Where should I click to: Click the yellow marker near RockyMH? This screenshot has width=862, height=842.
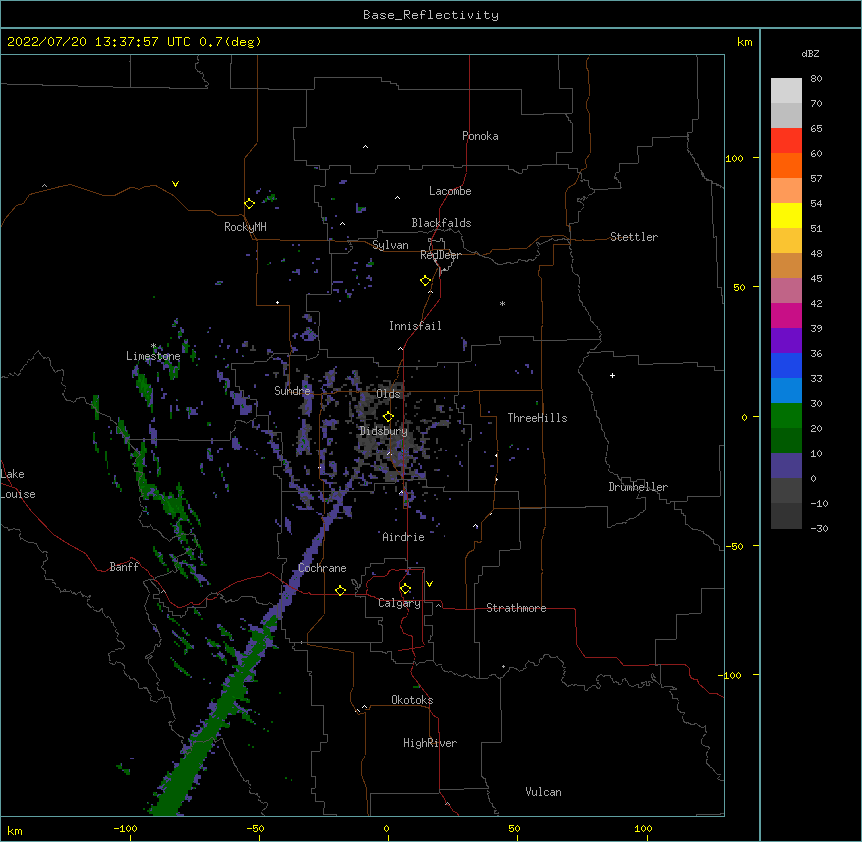249,203
